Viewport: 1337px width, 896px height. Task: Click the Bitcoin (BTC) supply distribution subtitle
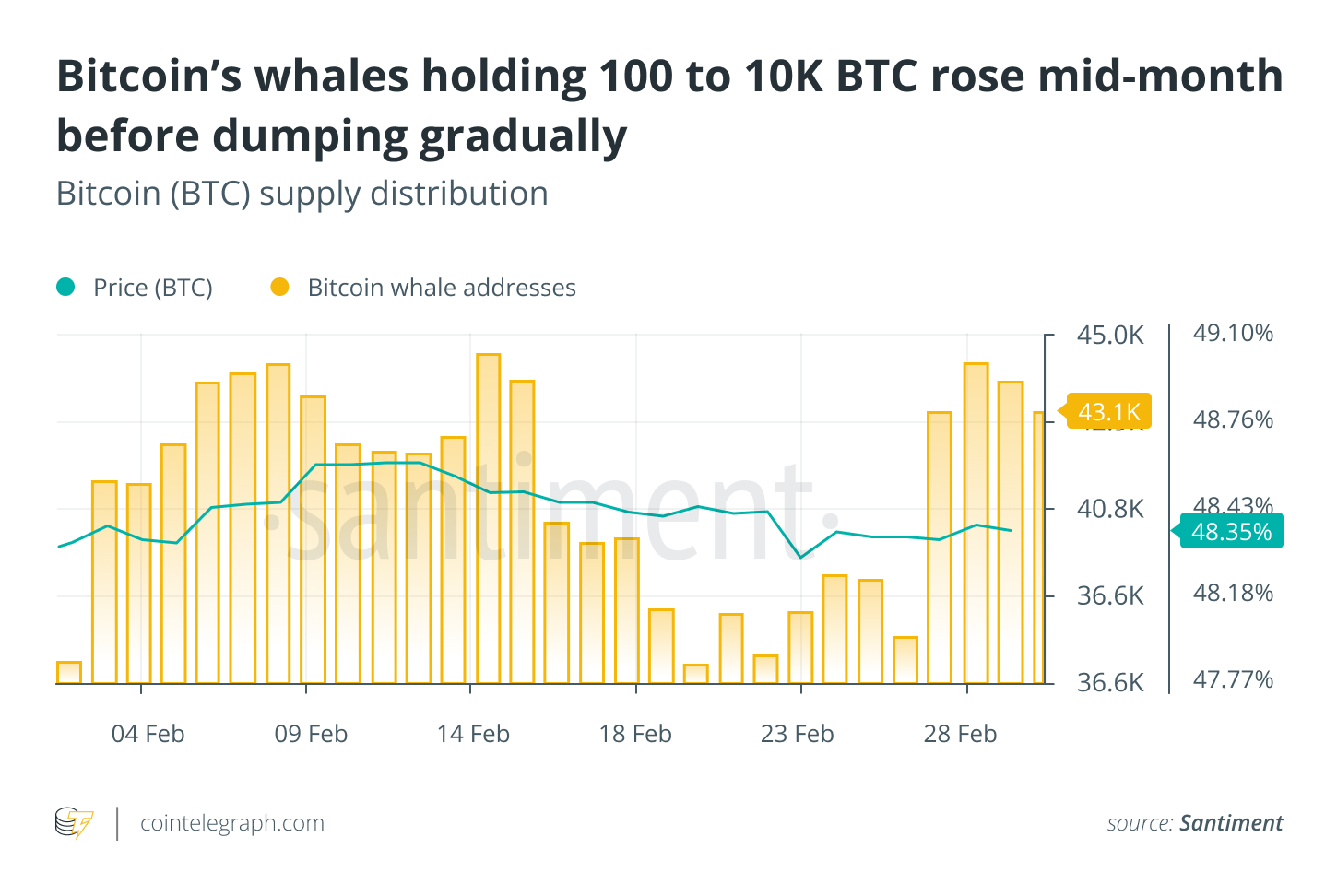(302, 194)
